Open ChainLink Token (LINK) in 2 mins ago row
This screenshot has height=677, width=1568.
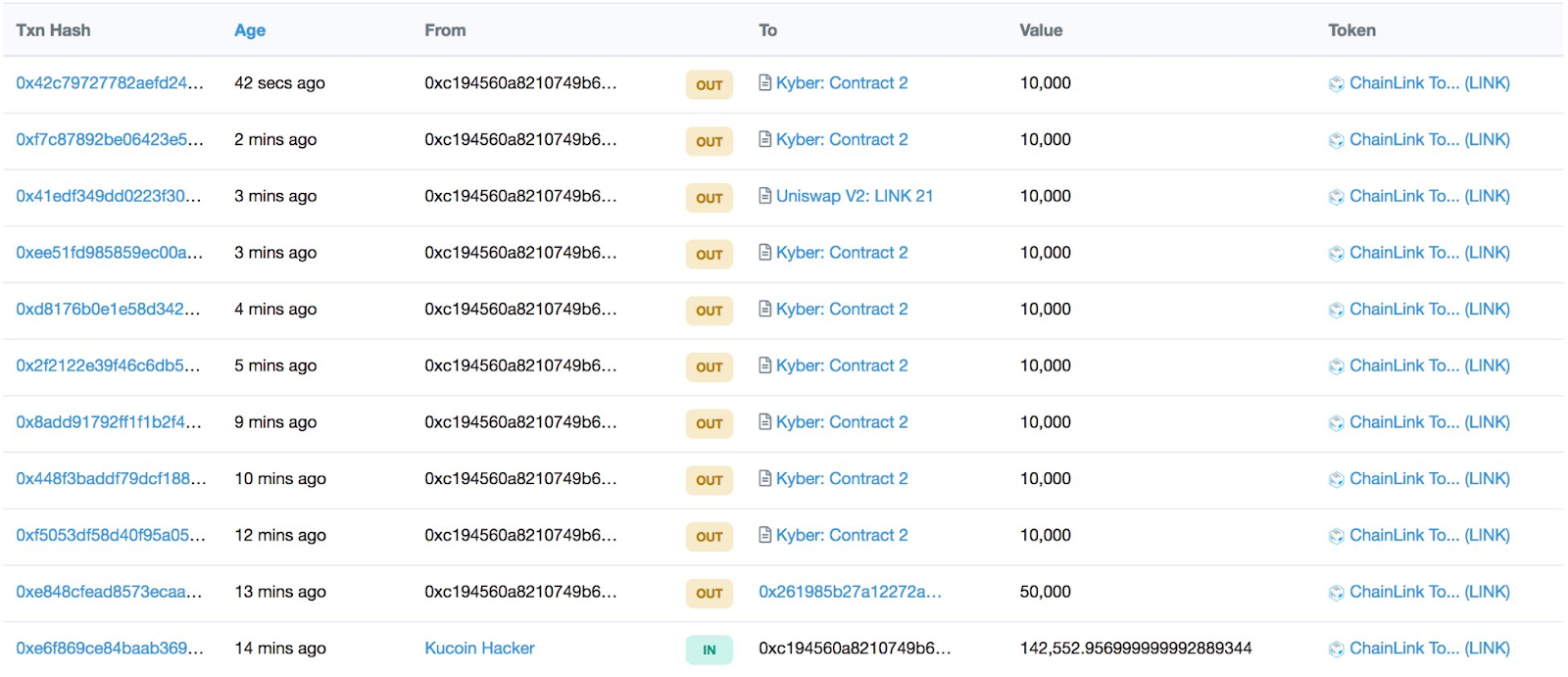[1430, 140]
